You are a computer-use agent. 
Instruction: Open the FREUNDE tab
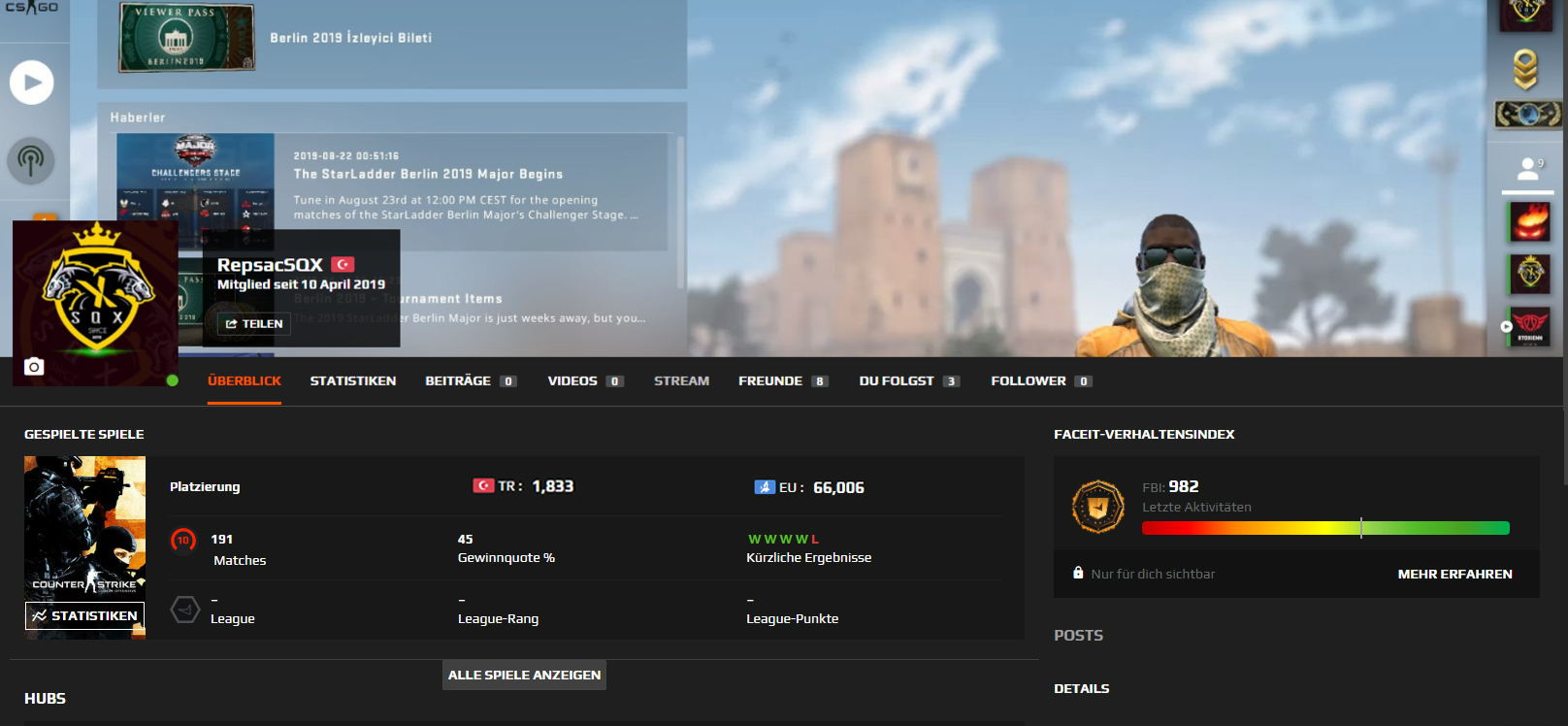tap(783, 381)
